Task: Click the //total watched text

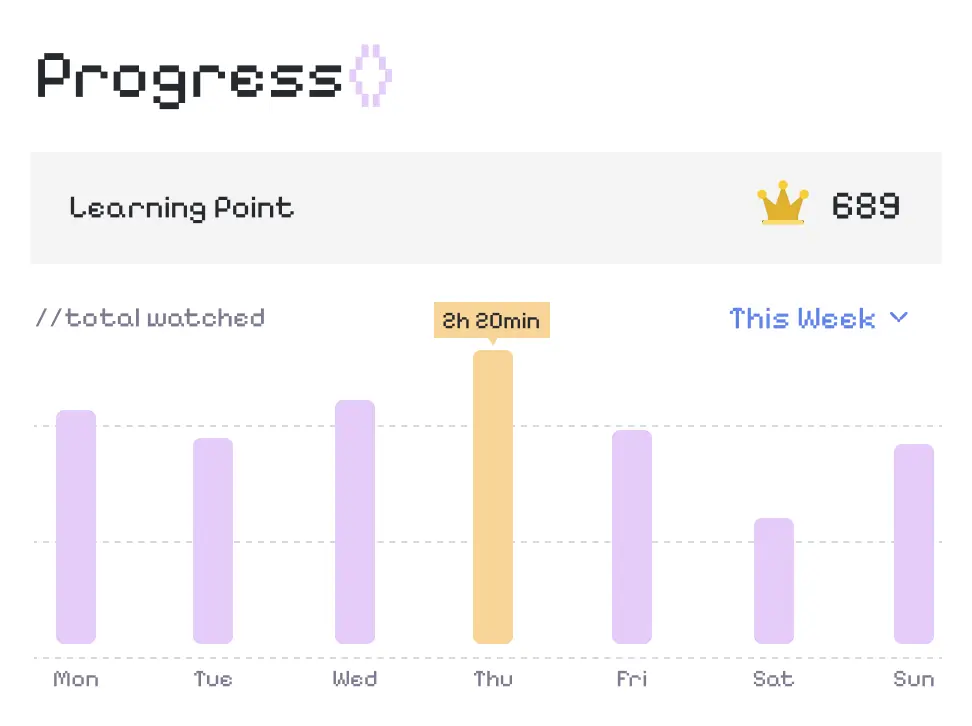Action: click(x=151, y=318)
